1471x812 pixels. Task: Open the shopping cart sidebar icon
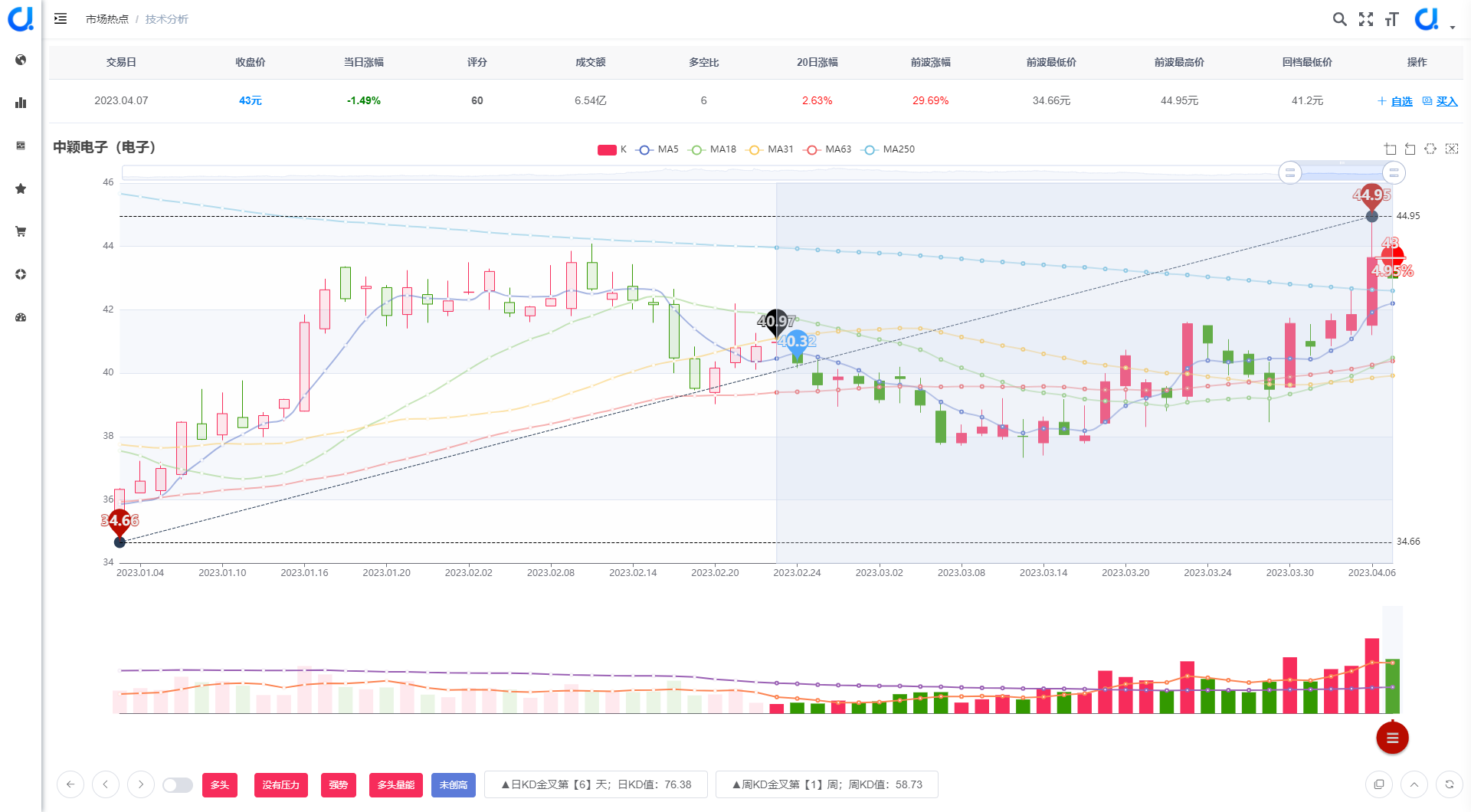point(21,231)
